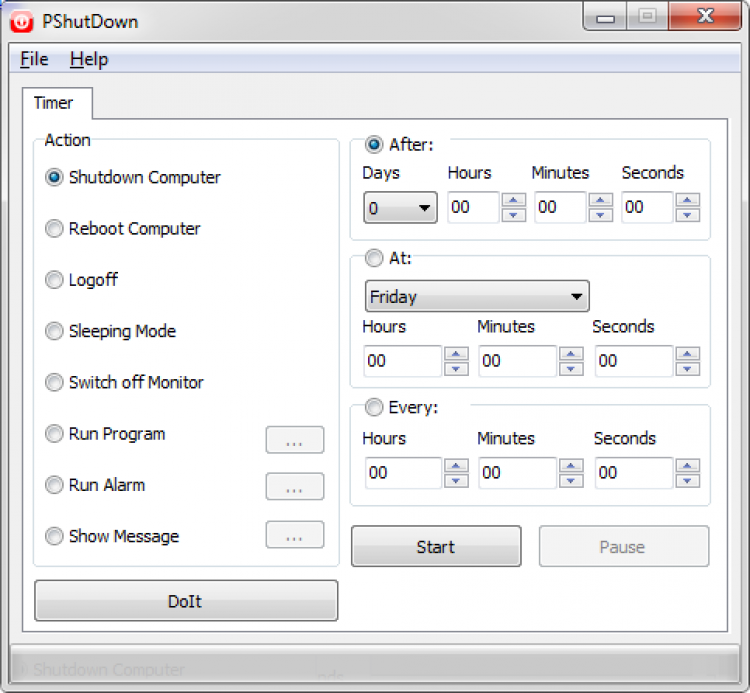
Task: Decrease Every Hours with down arrow
Action: tap(456, 481)
